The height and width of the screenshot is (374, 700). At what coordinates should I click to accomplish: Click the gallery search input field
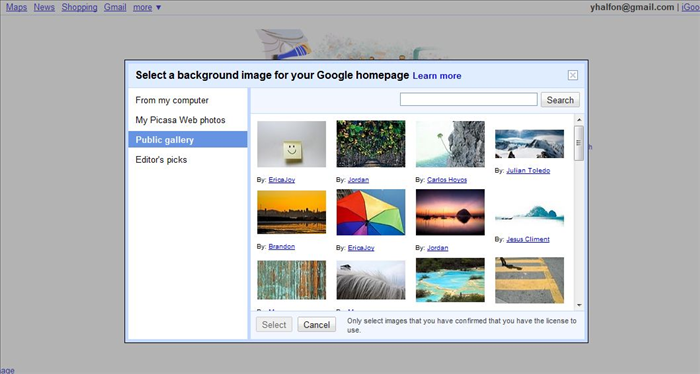click(468, 100)
